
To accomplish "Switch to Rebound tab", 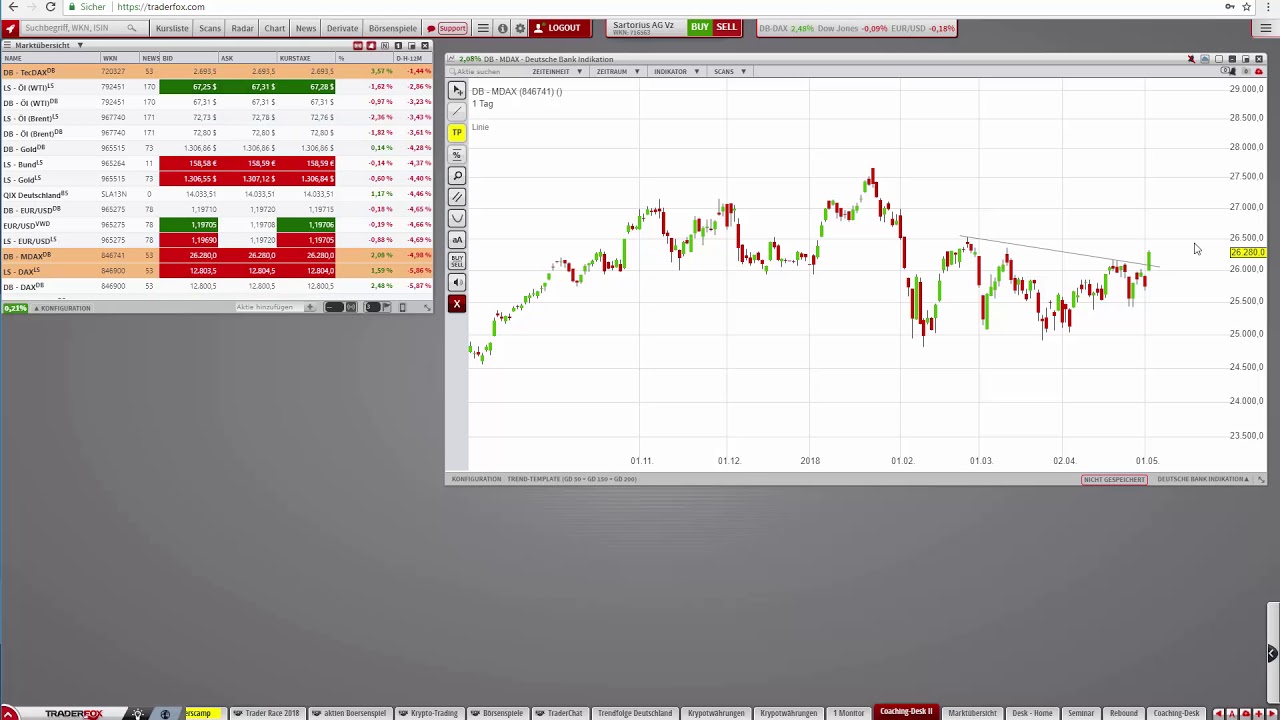I will [x=1123, y=713].
